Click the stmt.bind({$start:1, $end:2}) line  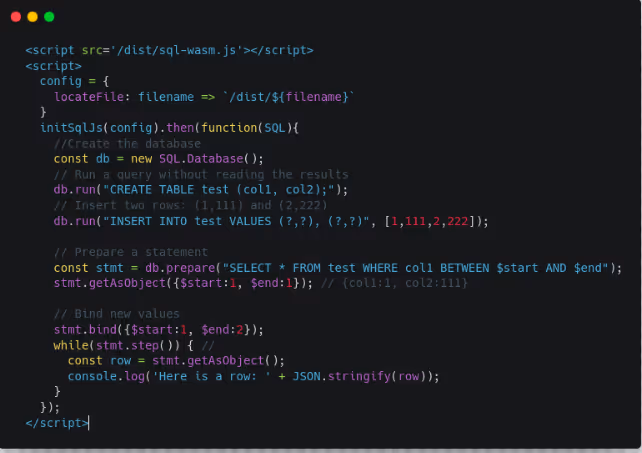[158, 330]
